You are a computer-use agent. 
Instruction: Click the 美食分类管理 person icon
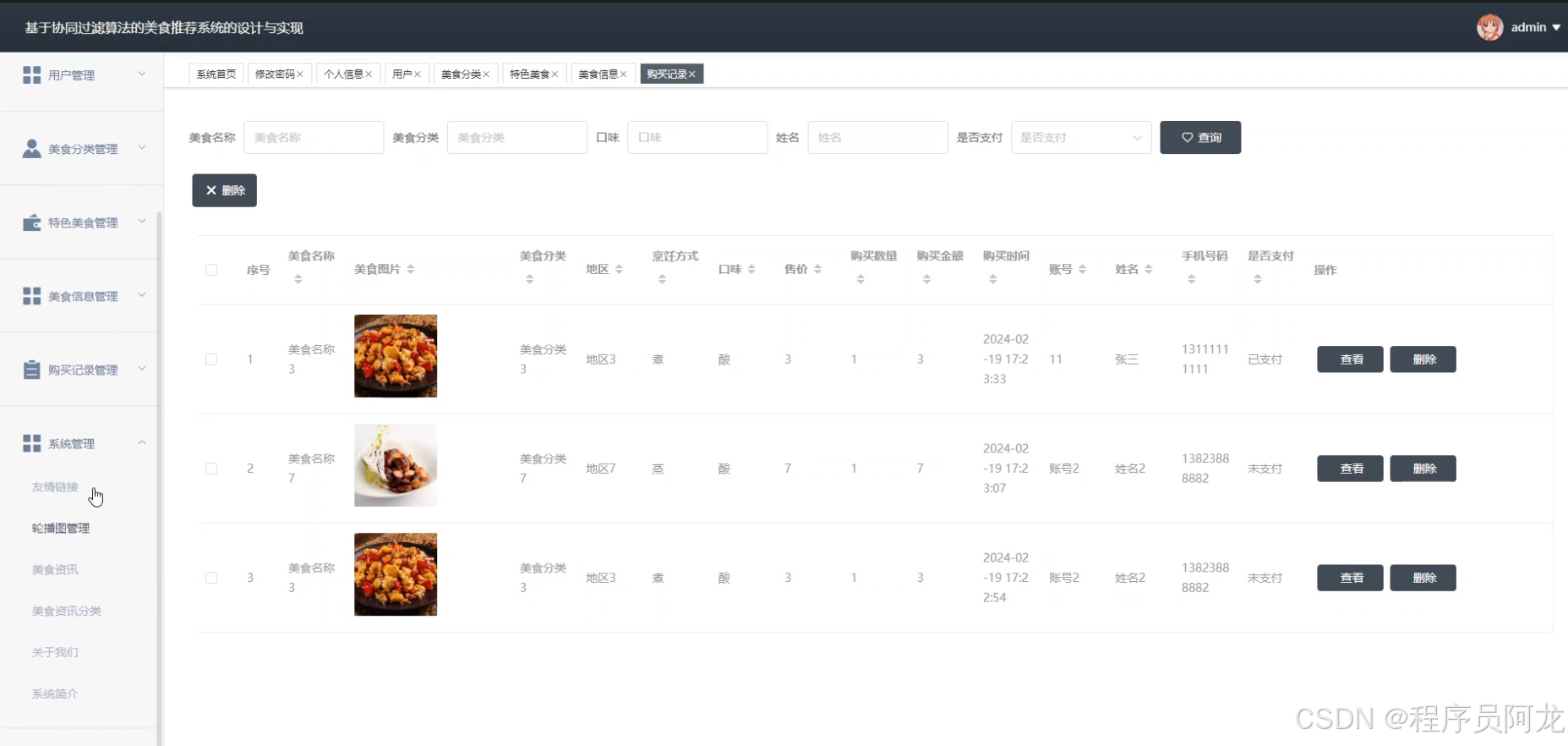(31, 149)
